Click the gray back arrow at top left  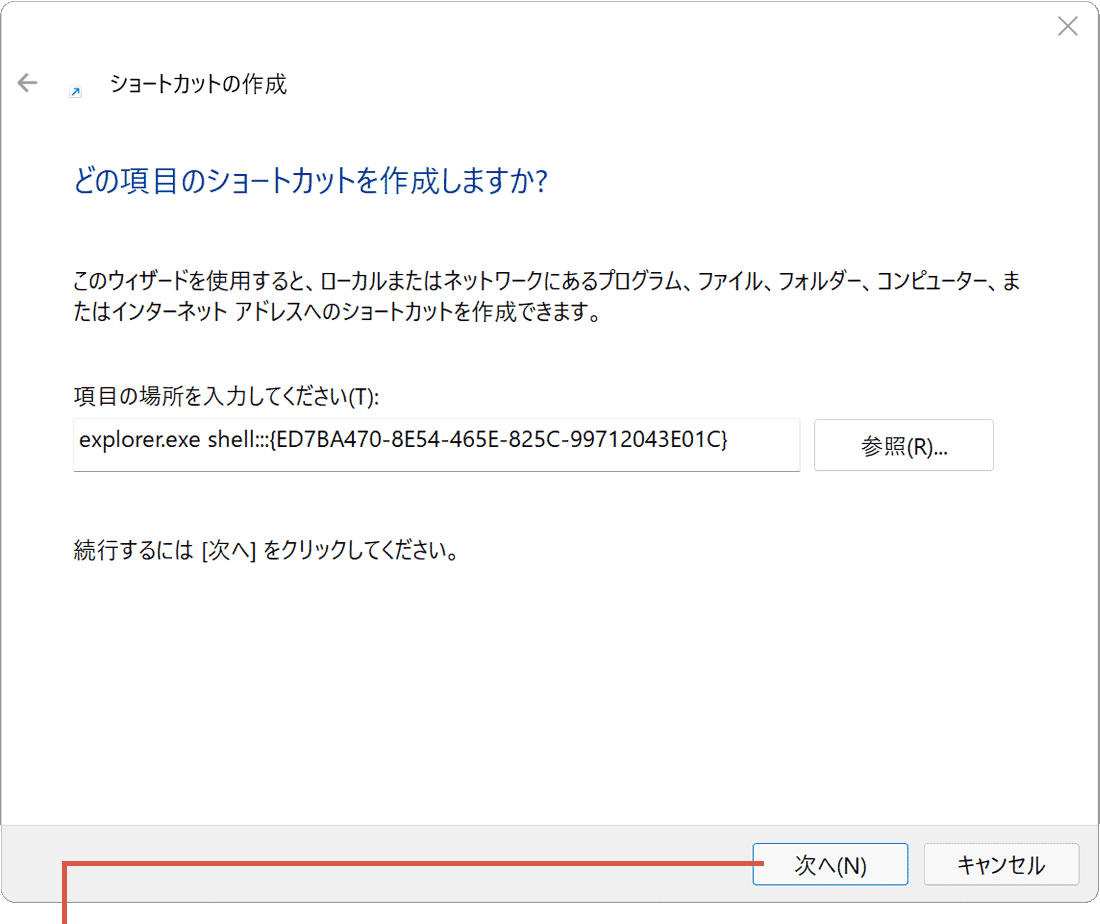pos(27,82)
